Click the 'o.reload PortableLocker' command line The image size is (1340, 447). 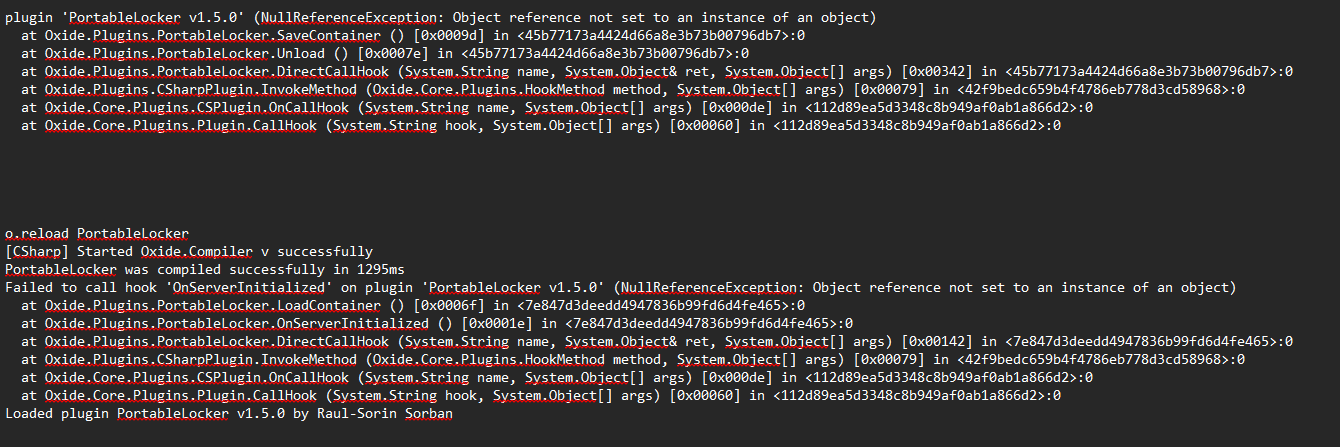(x=96, y=234)
